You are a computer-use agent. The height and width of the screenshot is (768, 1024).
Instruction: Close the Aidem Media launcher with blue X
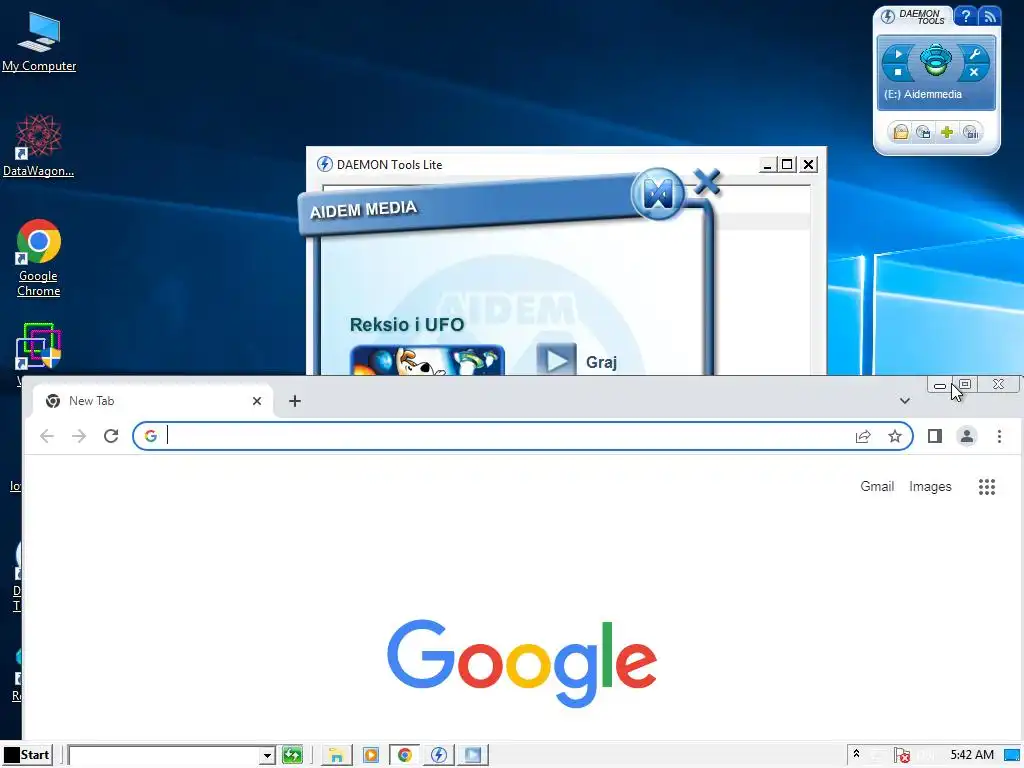(707, 182)
